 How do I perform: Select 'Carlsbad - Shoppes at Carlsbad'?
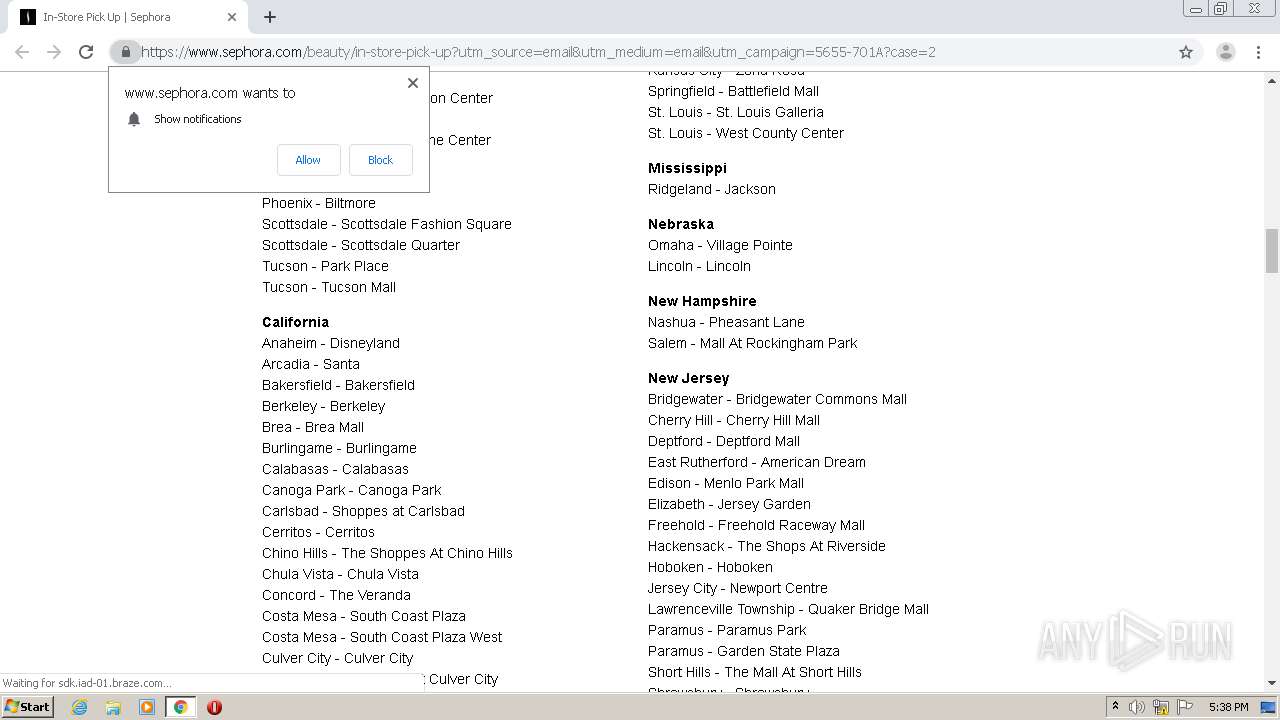(x=363, y=511)
